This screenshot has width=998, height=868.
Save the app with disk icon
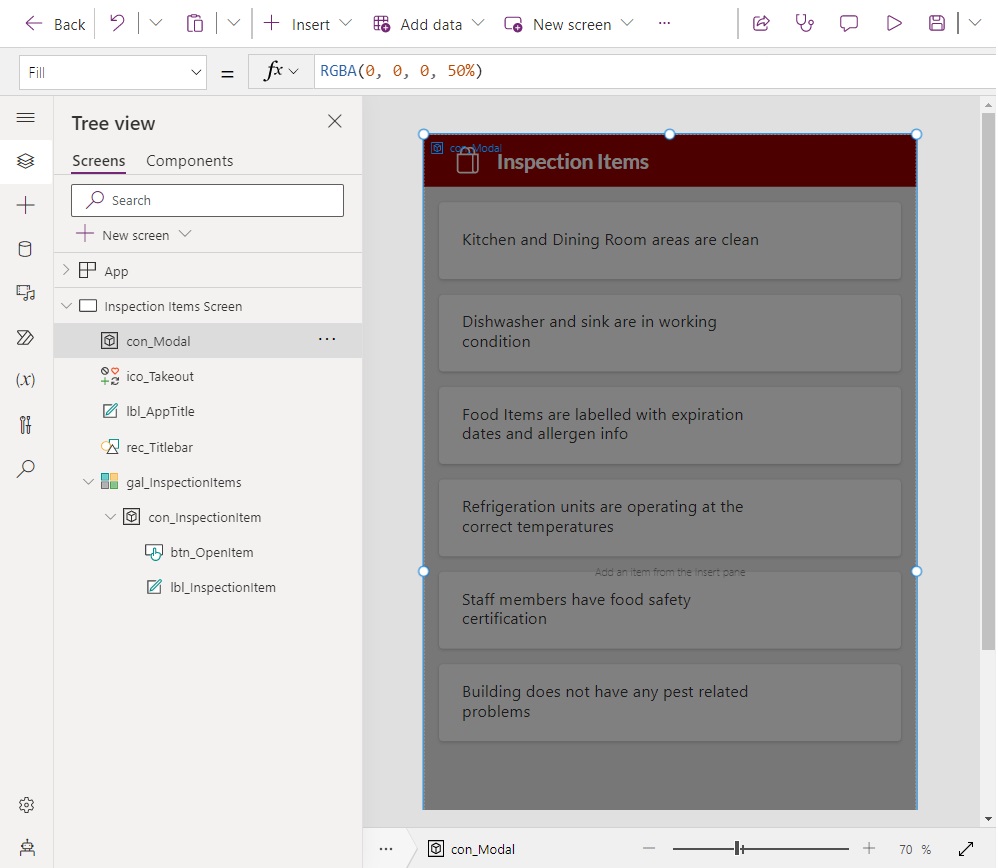point(936,24)
